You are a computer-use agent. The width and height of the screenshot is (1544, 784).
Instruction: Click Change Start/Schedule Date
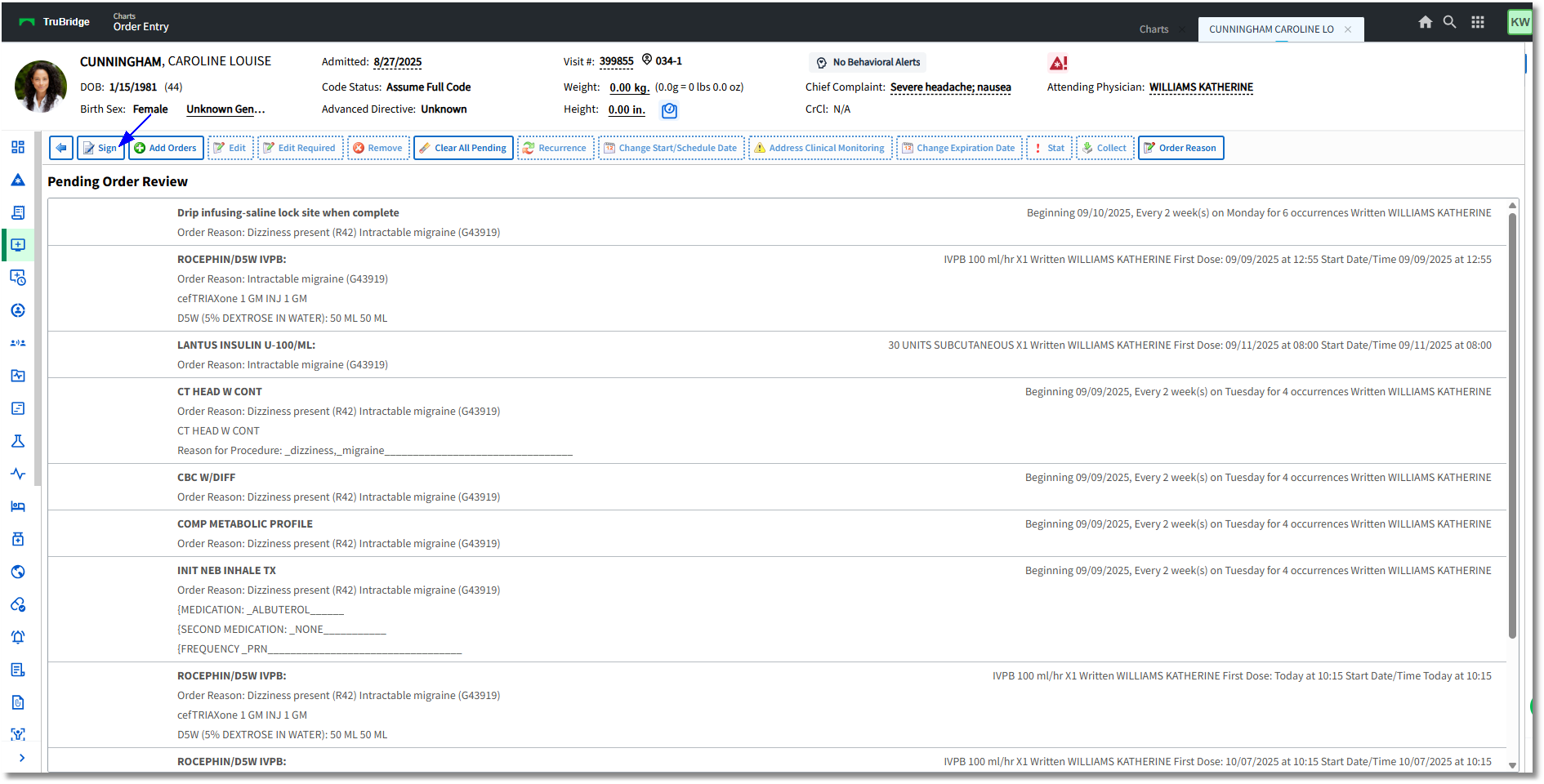[671, 148]
